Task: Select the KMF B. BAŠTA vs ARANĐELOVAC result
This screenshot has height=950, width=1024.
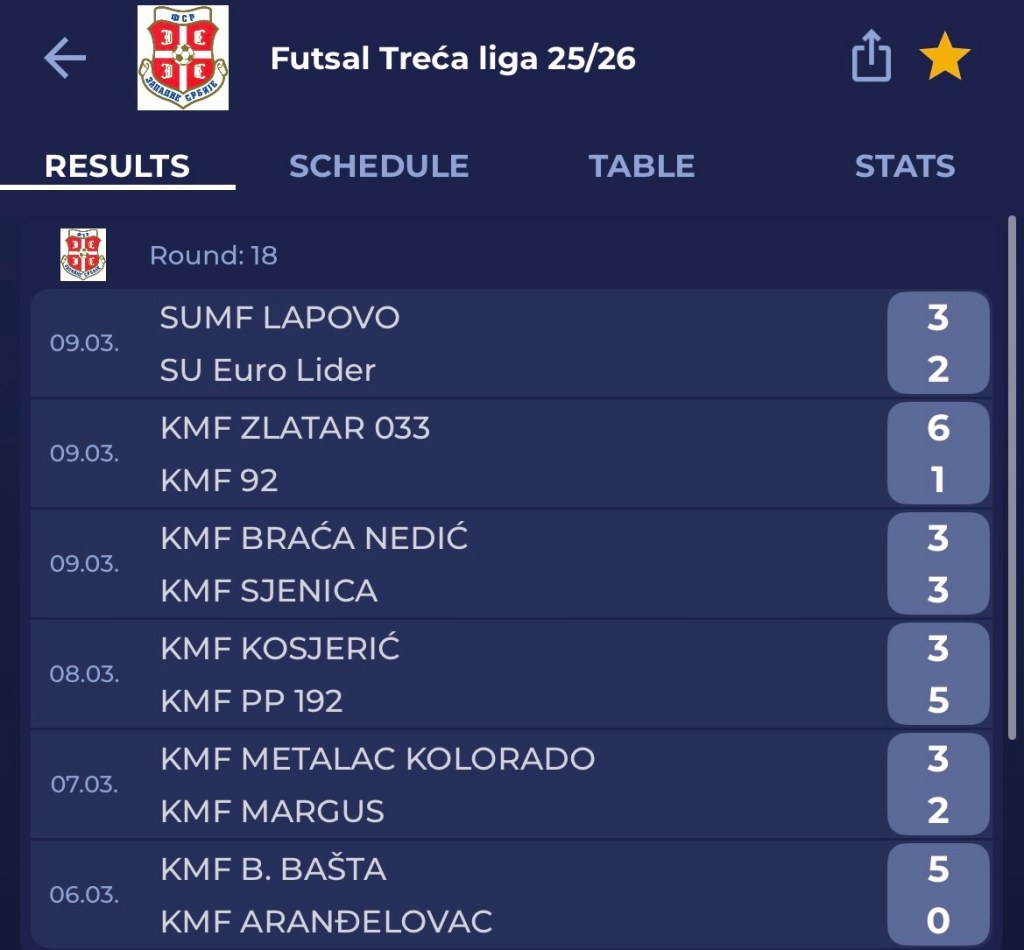Action: click(x=450, y=894)
